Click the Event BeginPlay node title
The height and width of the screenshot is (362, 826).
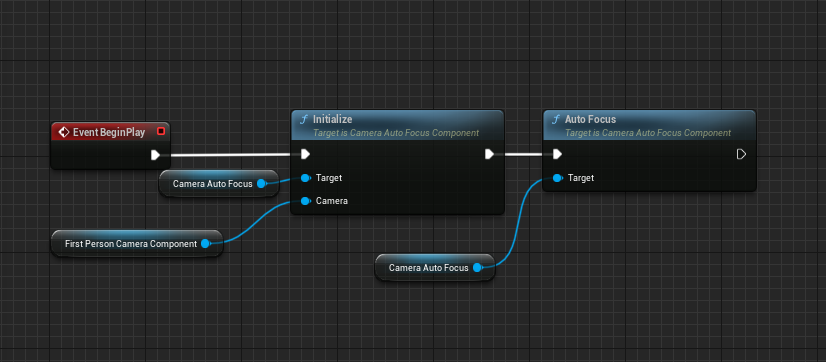click(109, 132)
